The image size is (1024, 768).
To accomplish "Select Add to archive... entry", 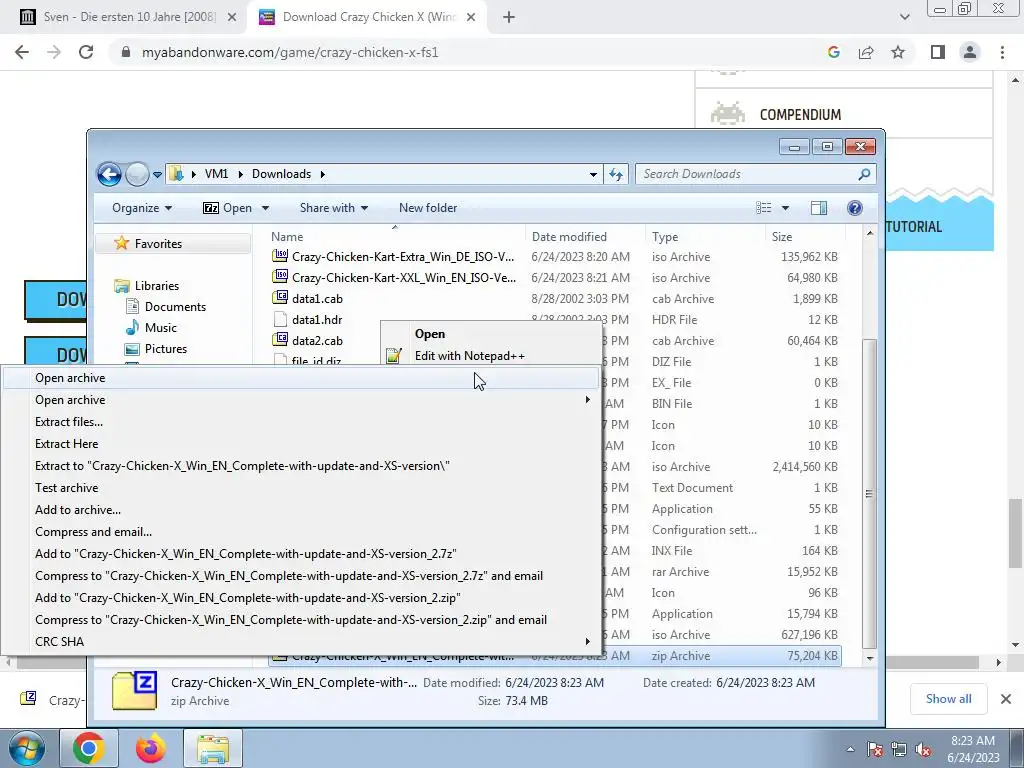I will [300, 509].
